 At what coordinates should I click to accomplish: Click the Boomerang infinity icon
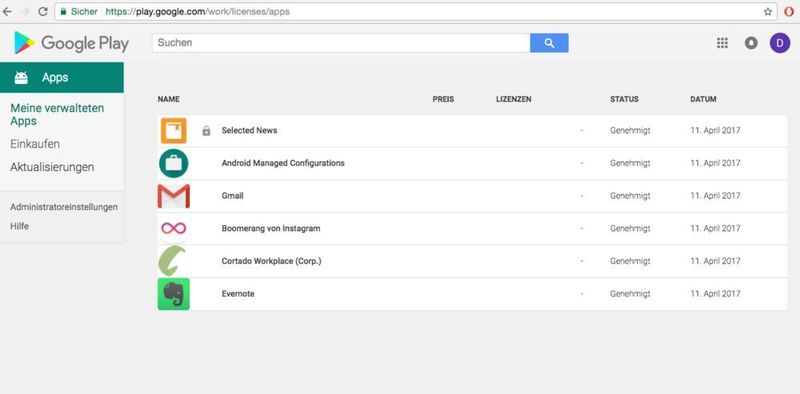(x=173, y=228)
